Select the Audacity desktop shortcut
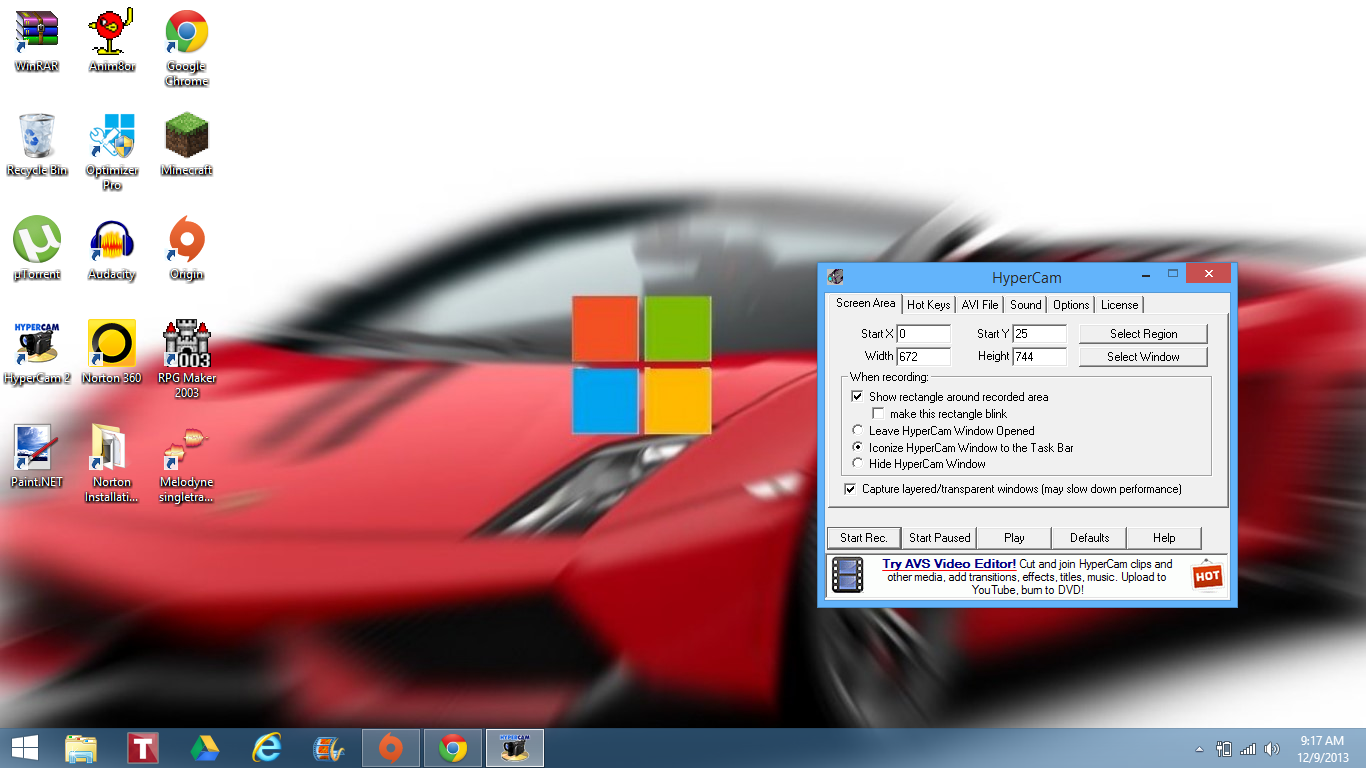Screen dimensions: 1366x768 [x=112, y=248]
